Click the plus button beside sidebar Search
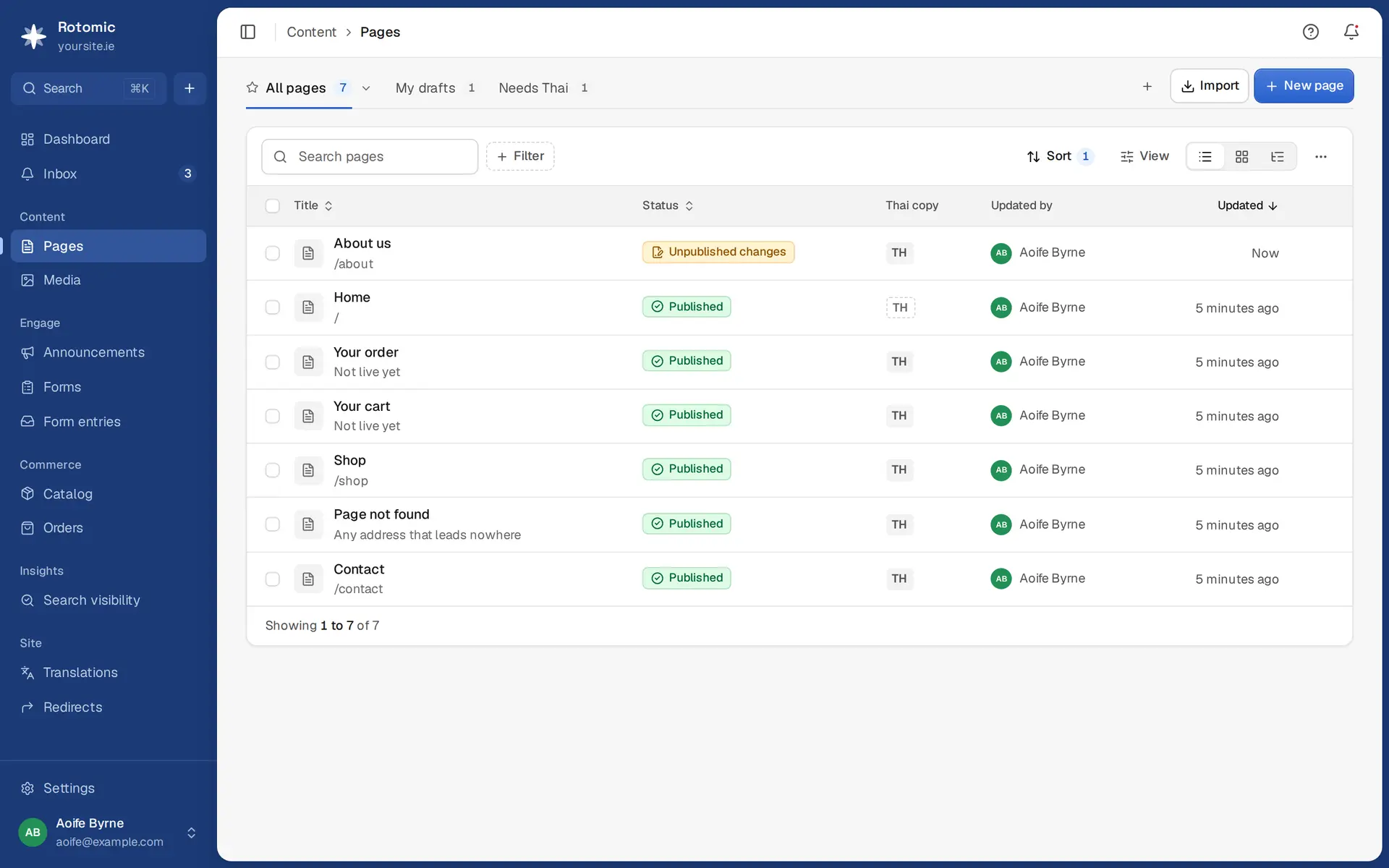The image size is (1389, 868). click(x=190, y=88)
